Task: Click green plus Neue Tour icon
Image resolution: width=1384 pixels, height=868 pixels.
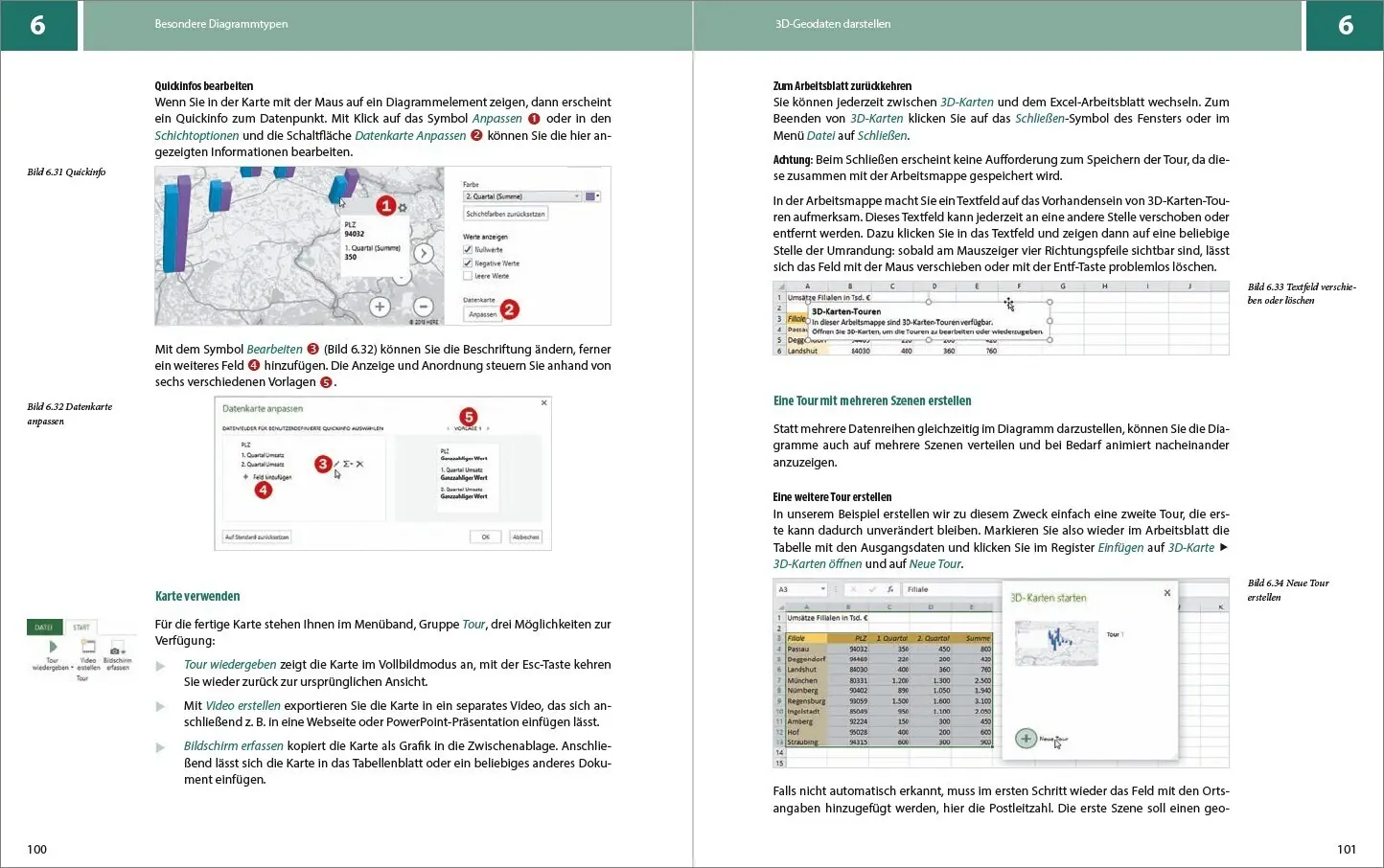Action: click(x=1026, y=739)
